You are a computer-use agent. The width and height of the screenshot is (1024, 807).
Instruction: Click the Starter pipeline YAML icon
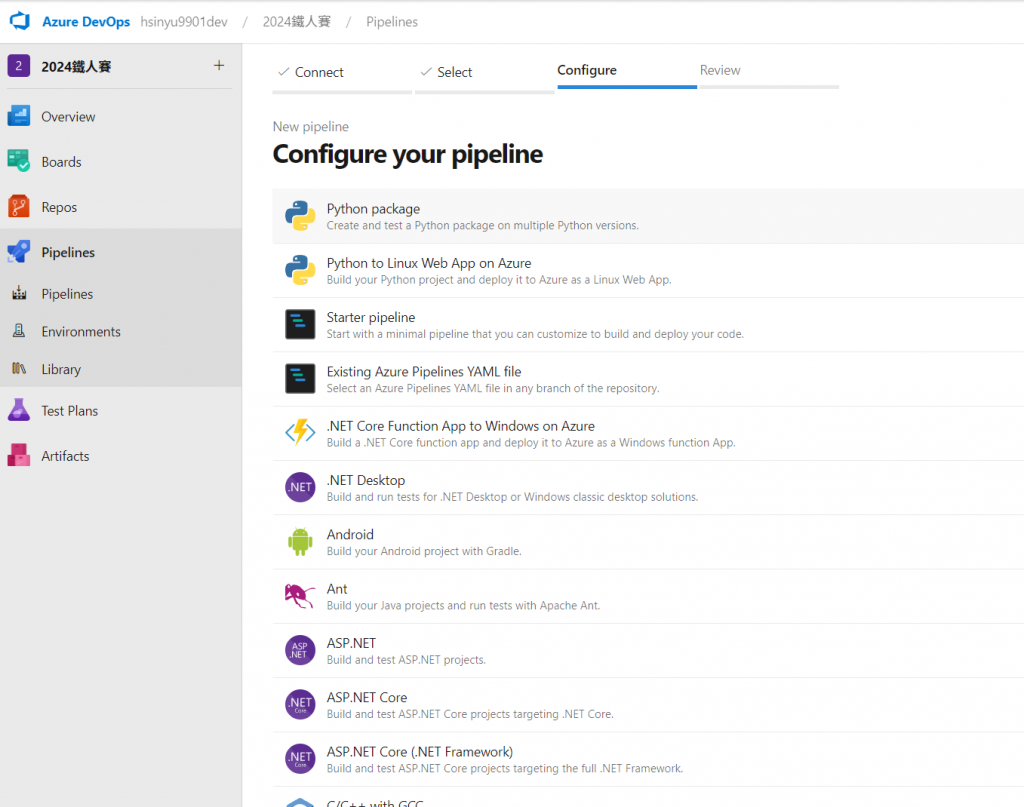point(300,324)
